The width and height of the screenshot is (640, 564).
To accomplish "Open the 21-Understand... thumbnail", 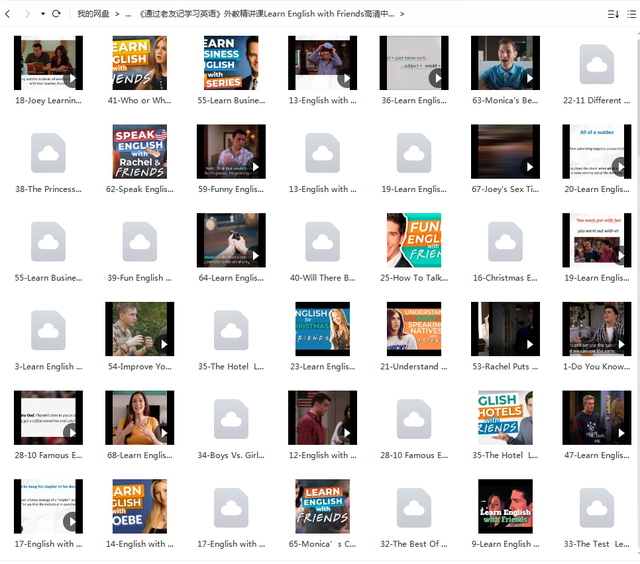I will 414,329.
